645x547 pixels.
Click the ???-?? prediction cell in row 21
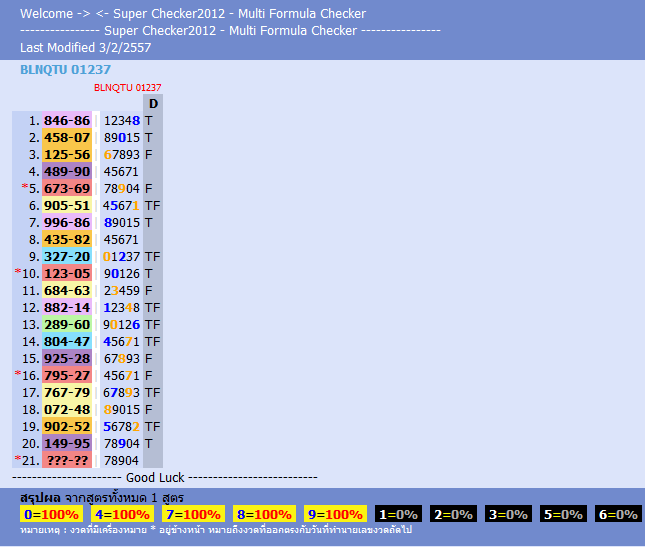point(67,460)
